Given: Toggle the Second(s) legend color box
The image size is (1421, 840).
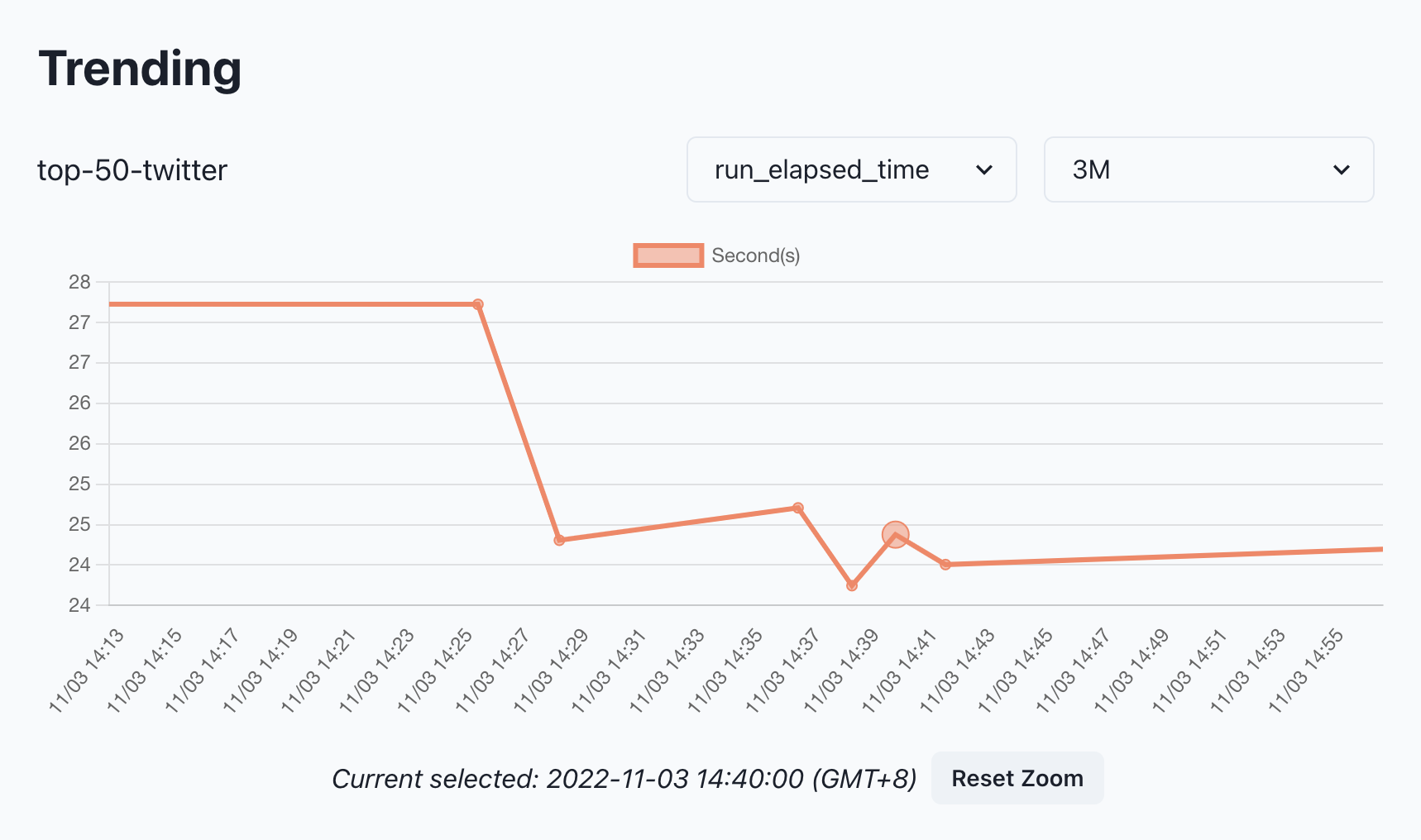Looking at the screenshot, I should (668, 255).
